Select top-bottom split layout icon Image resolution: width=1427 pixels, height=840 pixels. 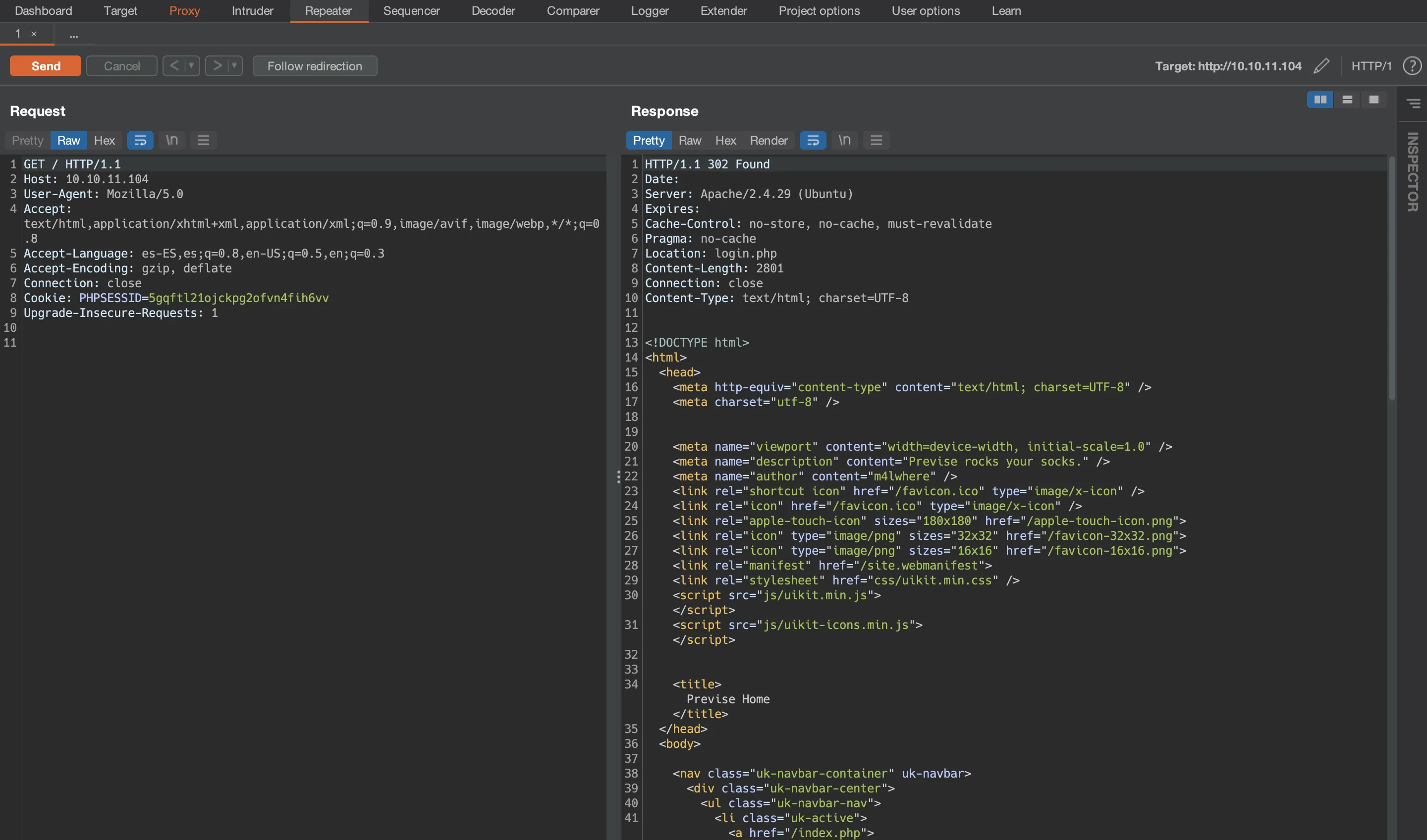point(1347,100)
